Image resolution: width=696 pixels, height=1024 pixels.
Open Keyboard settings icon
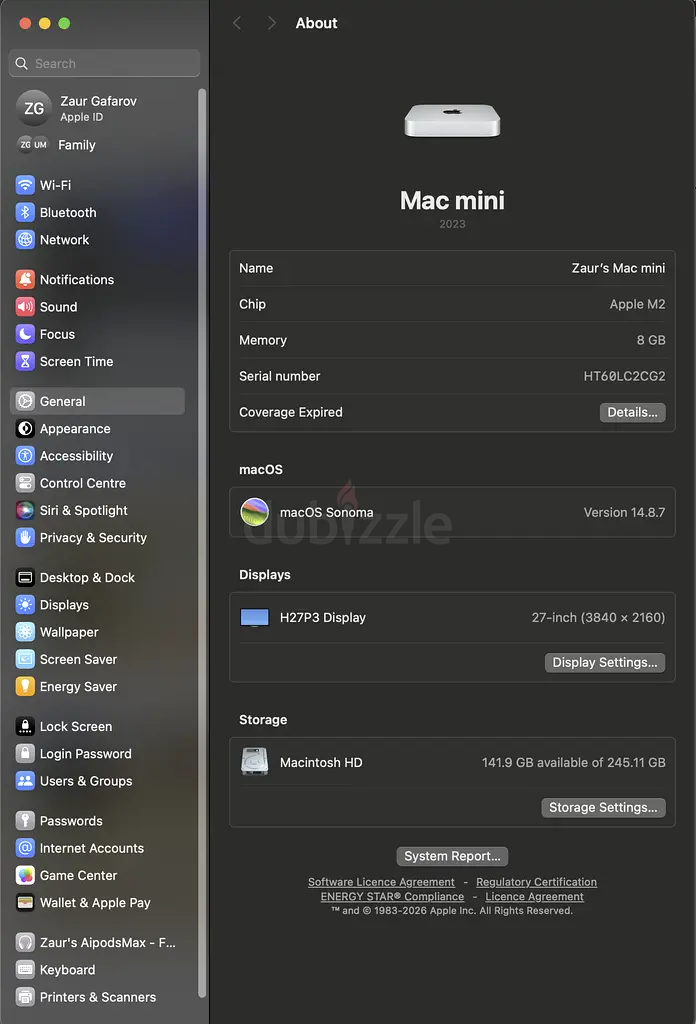[x=25, y=970]
